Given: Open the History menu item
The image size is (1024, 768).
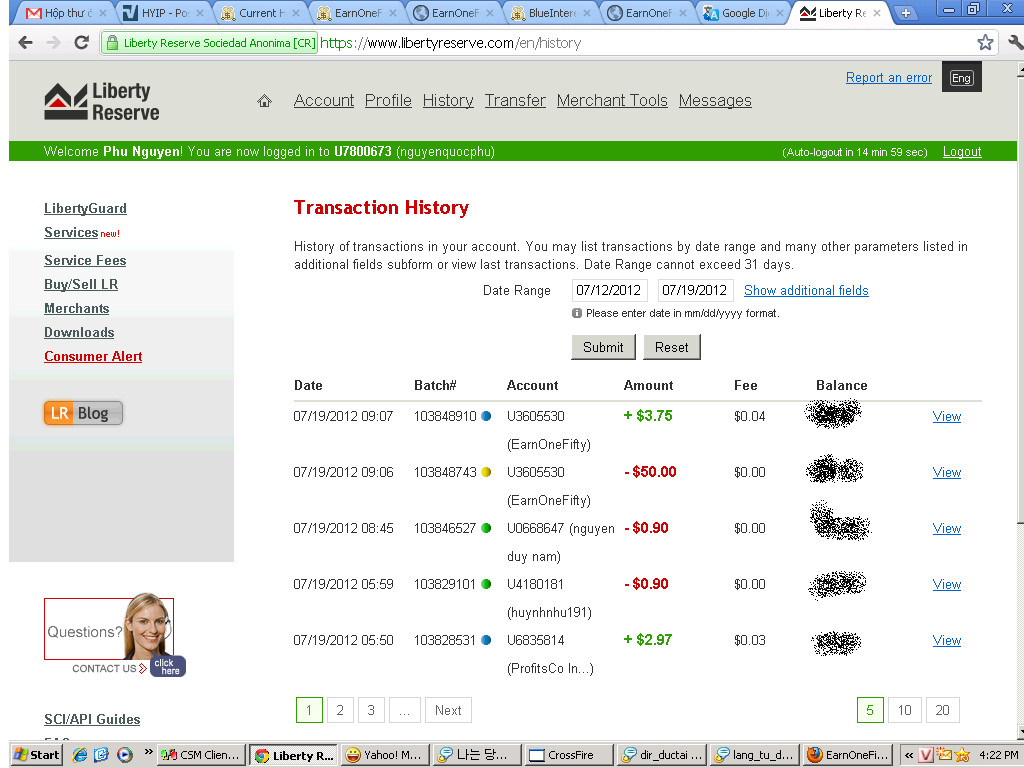Looking at the screenshot, I should tap(448, 101).
